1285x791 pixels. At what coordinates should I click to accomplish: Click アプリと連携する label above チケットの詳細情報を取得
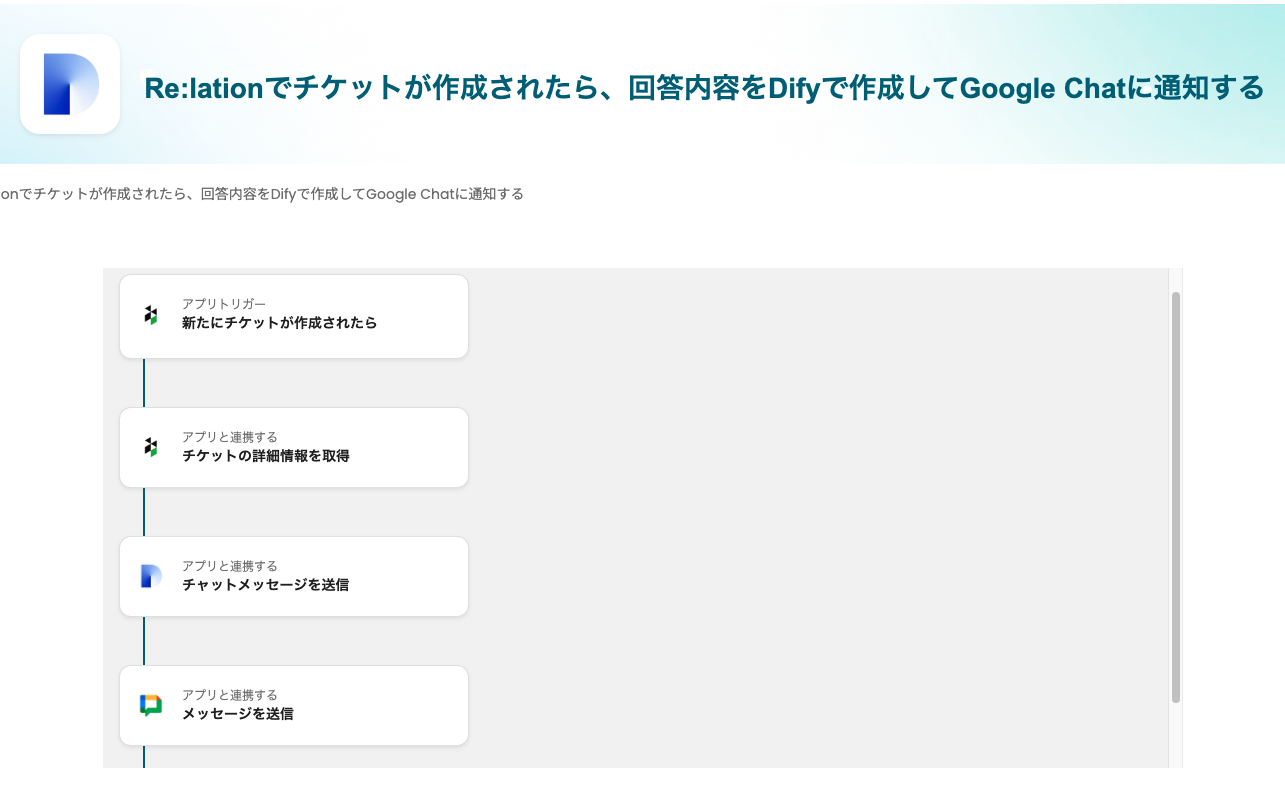(x=230, y=437)
